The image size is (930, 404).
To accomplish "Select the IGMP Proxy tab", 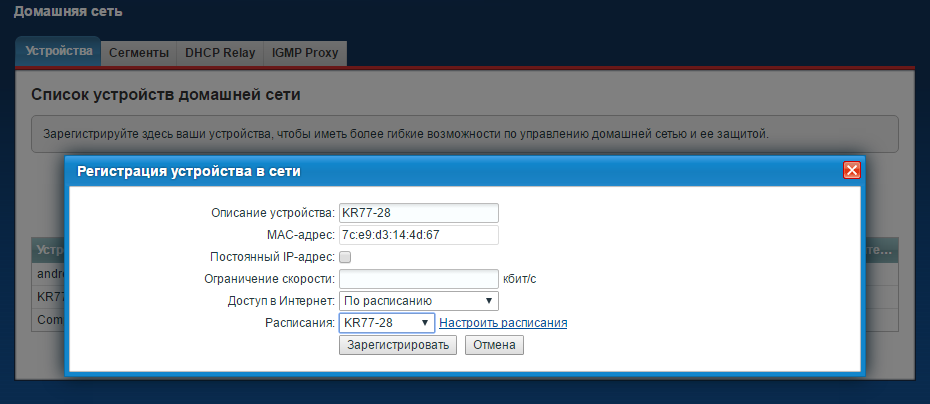I will coord(305,52).
